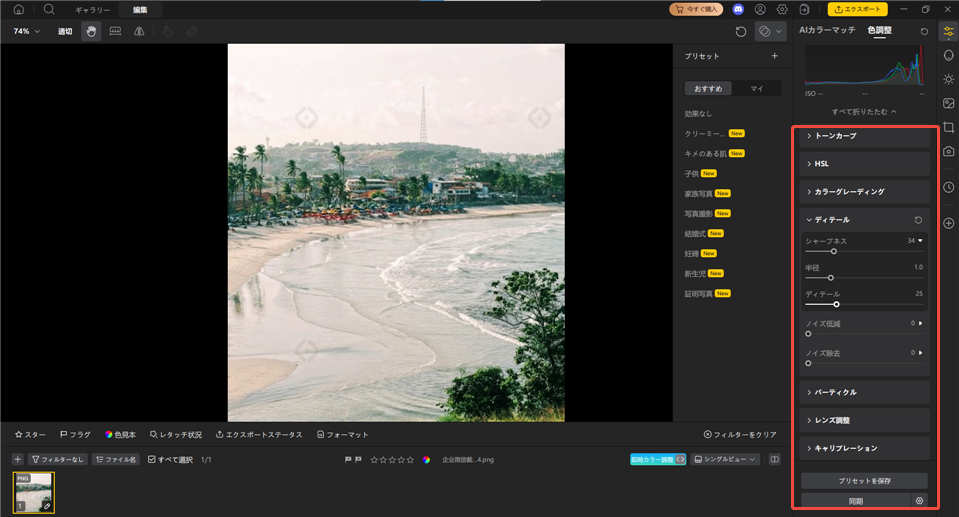Click プリセットを保存 button
Image resolution: width=959 pixels, height=517 pixels.
coord(864,481)
